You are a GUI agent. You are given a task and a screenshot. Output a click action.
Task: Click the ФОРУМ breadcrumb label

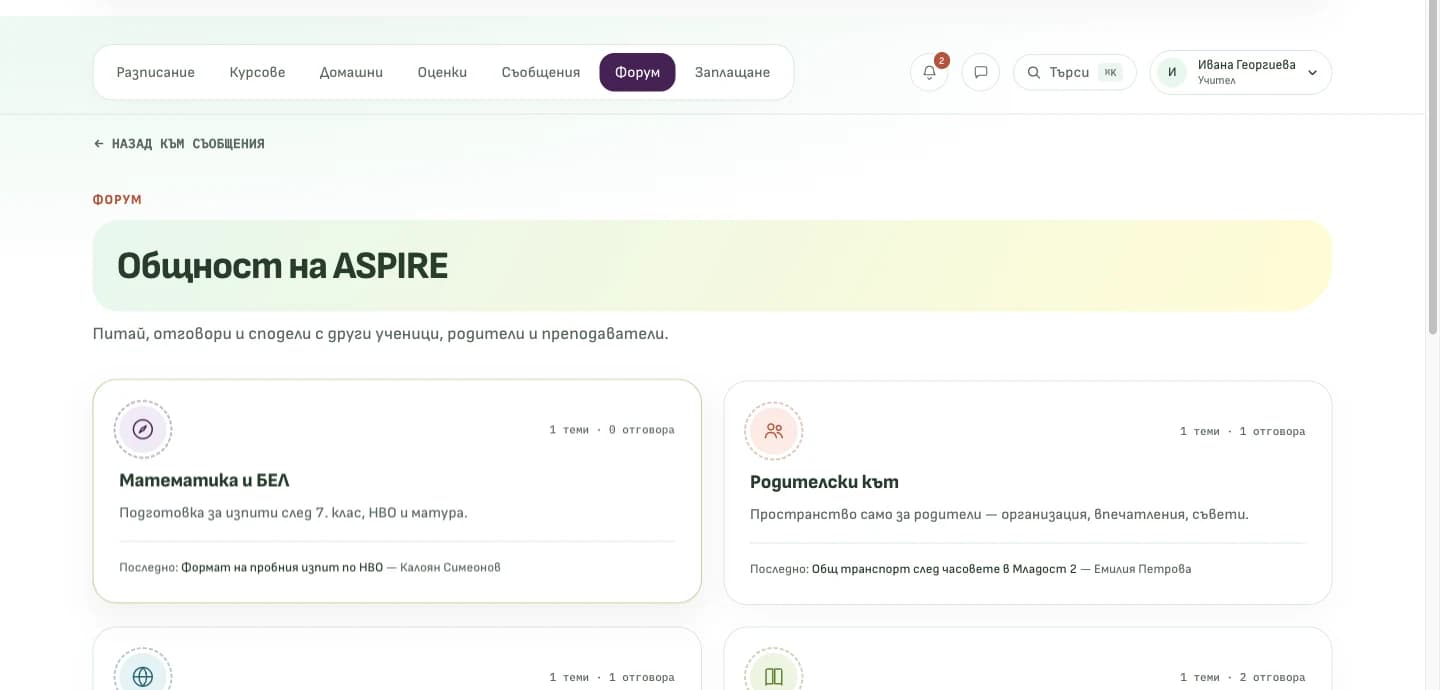pos(117,200)
